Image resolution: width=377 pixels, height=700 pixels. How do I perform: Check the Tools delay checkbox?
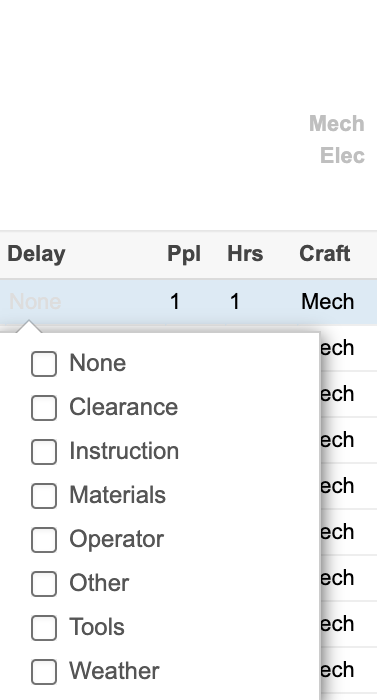[44, 628]
